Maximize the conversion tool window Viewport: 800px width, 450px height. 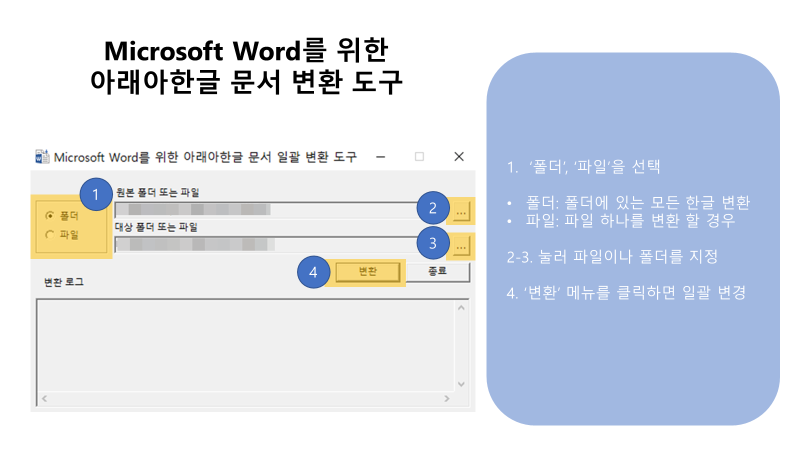(419, 157)
